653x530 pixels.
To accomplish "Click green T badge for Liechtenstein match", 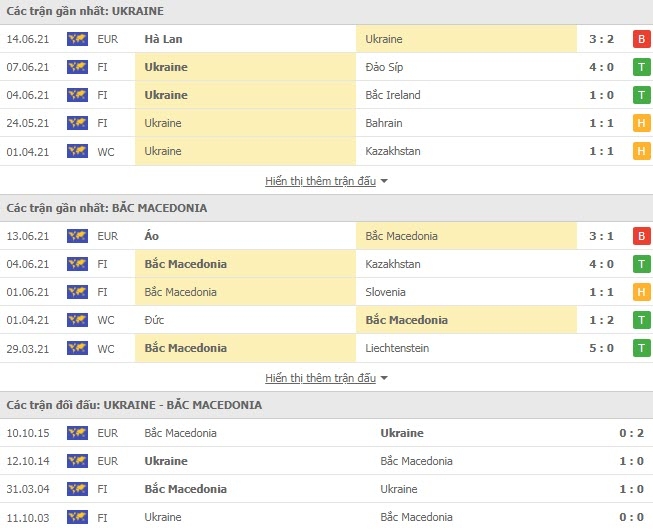I will [x=641, y=348].
